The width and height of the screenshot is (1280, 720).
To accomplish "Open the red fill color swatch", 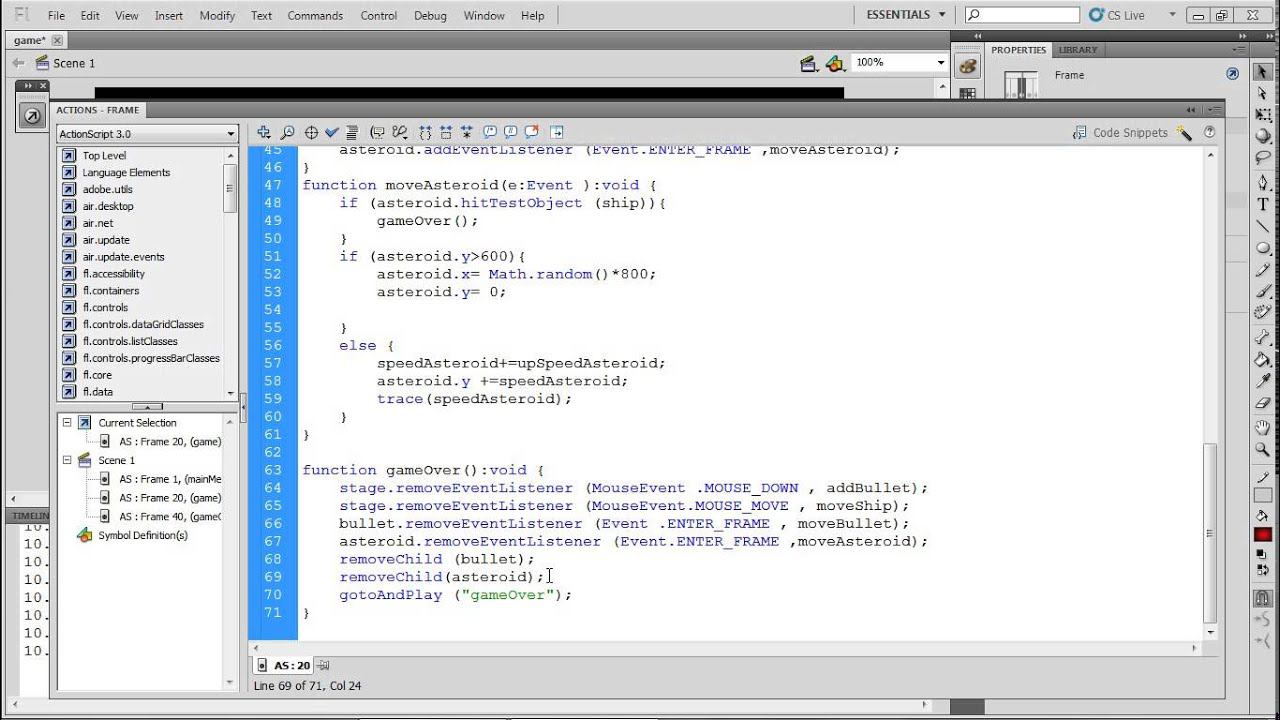I will click(1263, 535).
